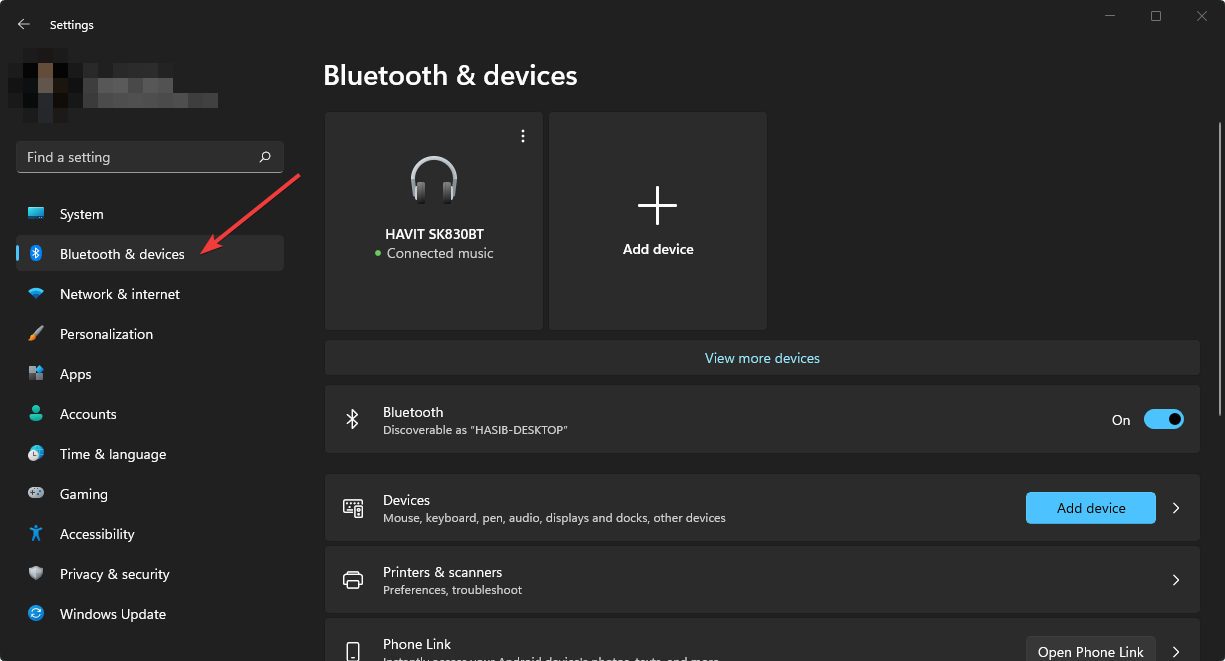This screenshot has width=1225, height=661.
Task: Click in the Find a setting box
Action: pyautogui.click(x=150, y=157)
